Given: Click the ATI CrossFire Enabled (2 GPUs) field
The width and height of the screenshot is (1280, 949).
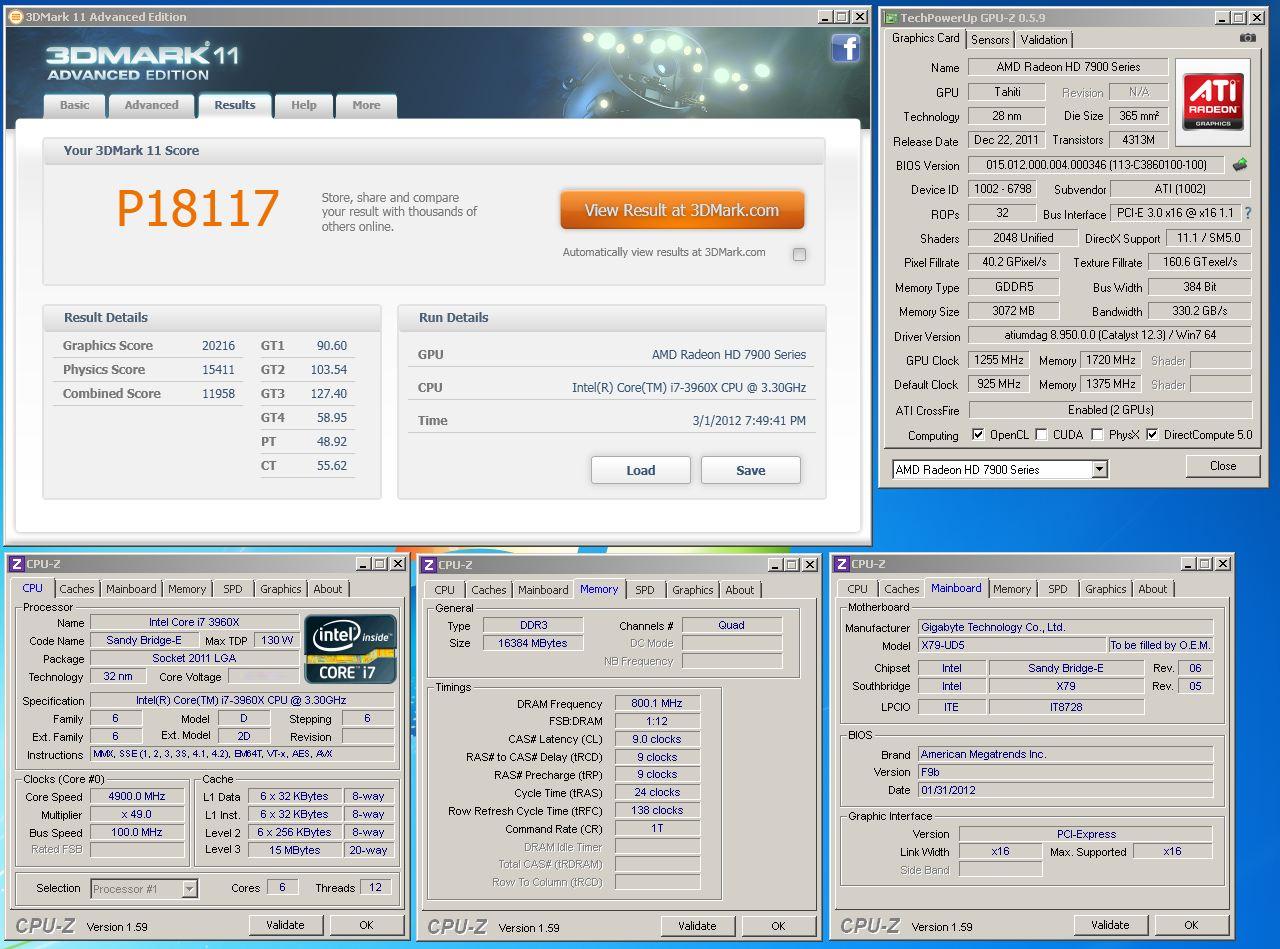Looking at the screenshot, I should coord(1110,410).
